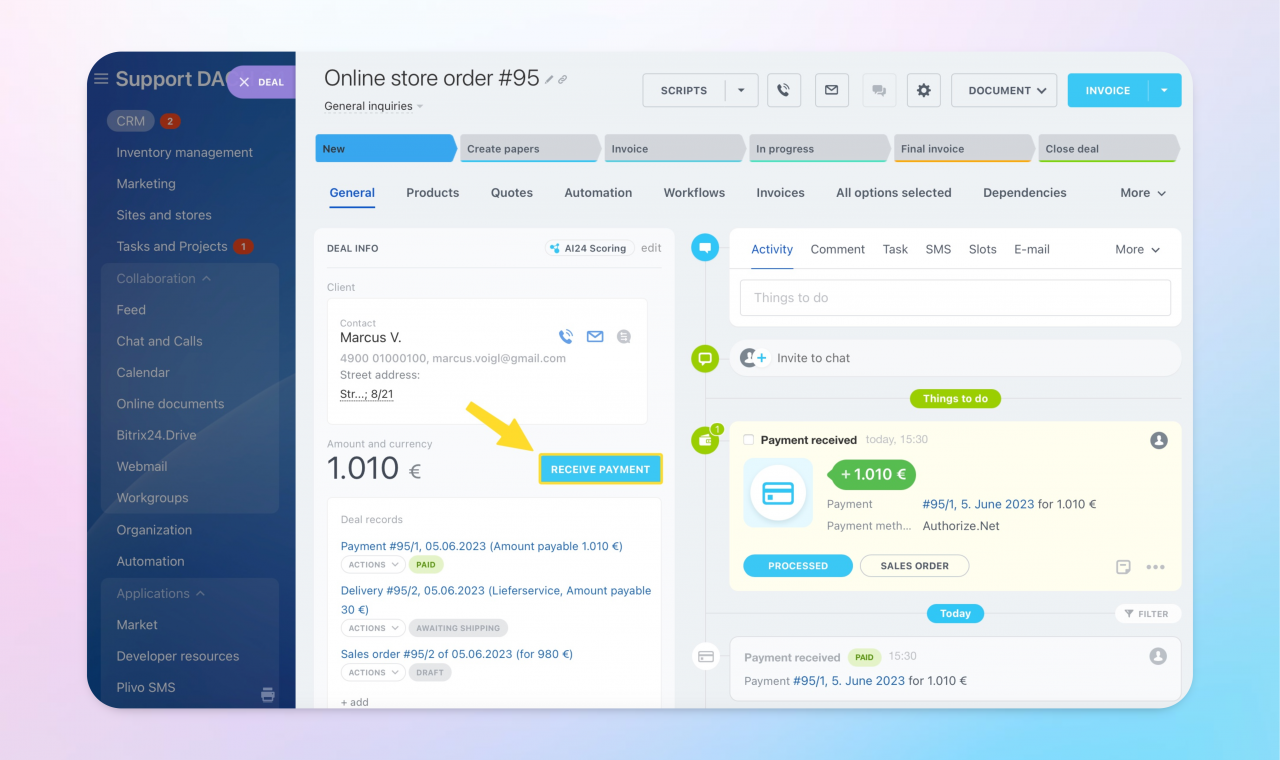Click the INVOICE button
This screenshot has width=1280, height=760.
click(x=1108, y=90)
